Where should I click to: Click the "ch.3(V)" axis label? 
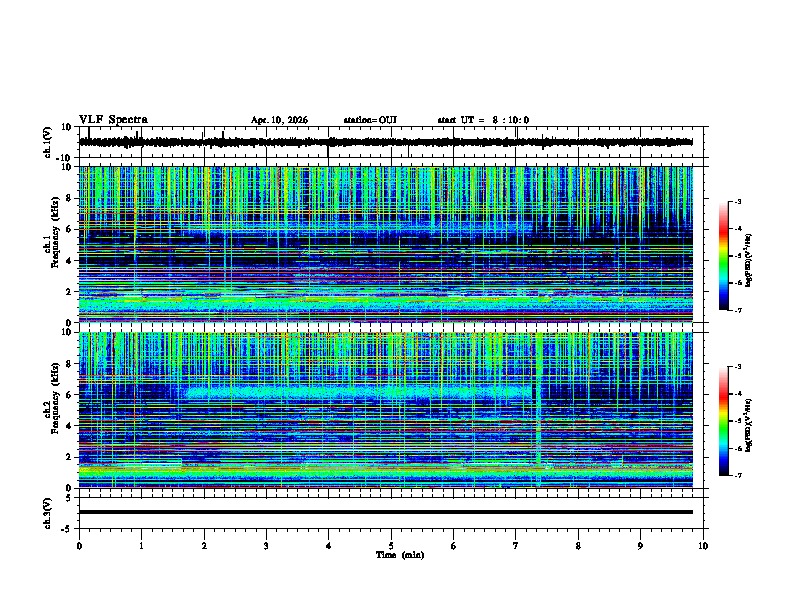pyautogui.click(x=48, y=513)
